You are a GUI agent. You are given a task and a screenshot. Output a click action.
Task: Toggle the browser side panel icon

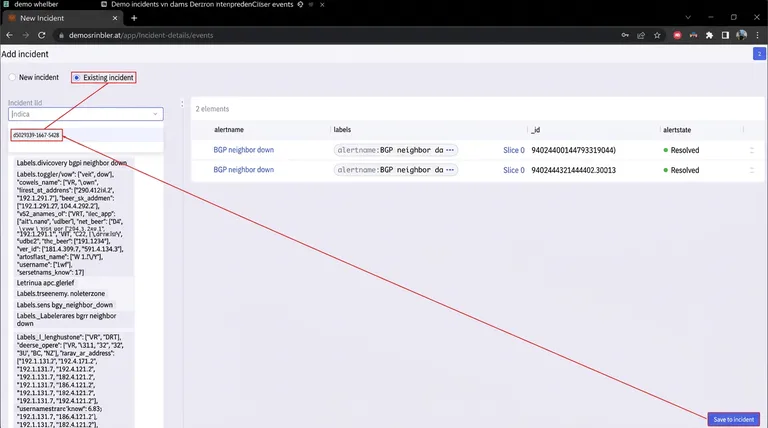click(725, 35)
